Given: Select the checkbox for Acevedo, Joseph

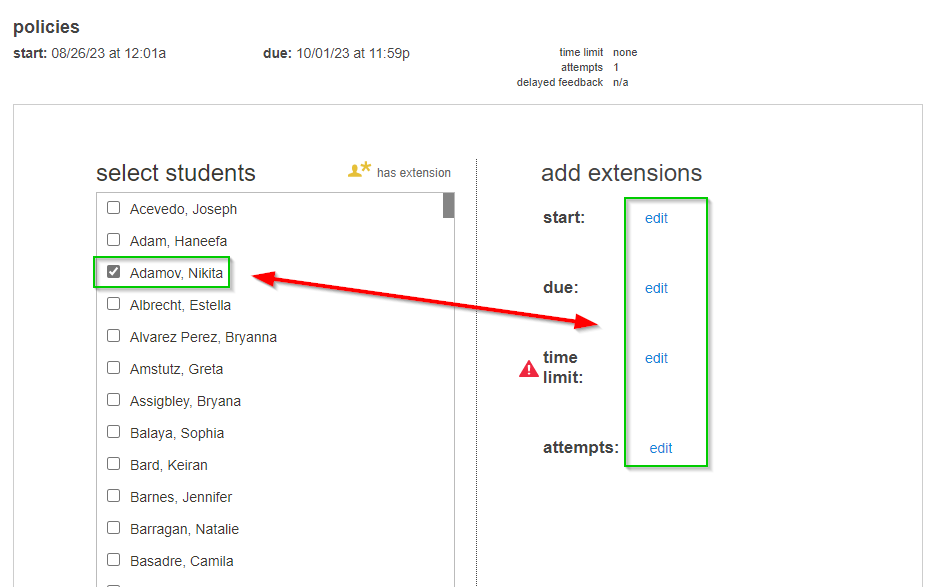Looking at the screenshot, I should (x=113, y=208).
